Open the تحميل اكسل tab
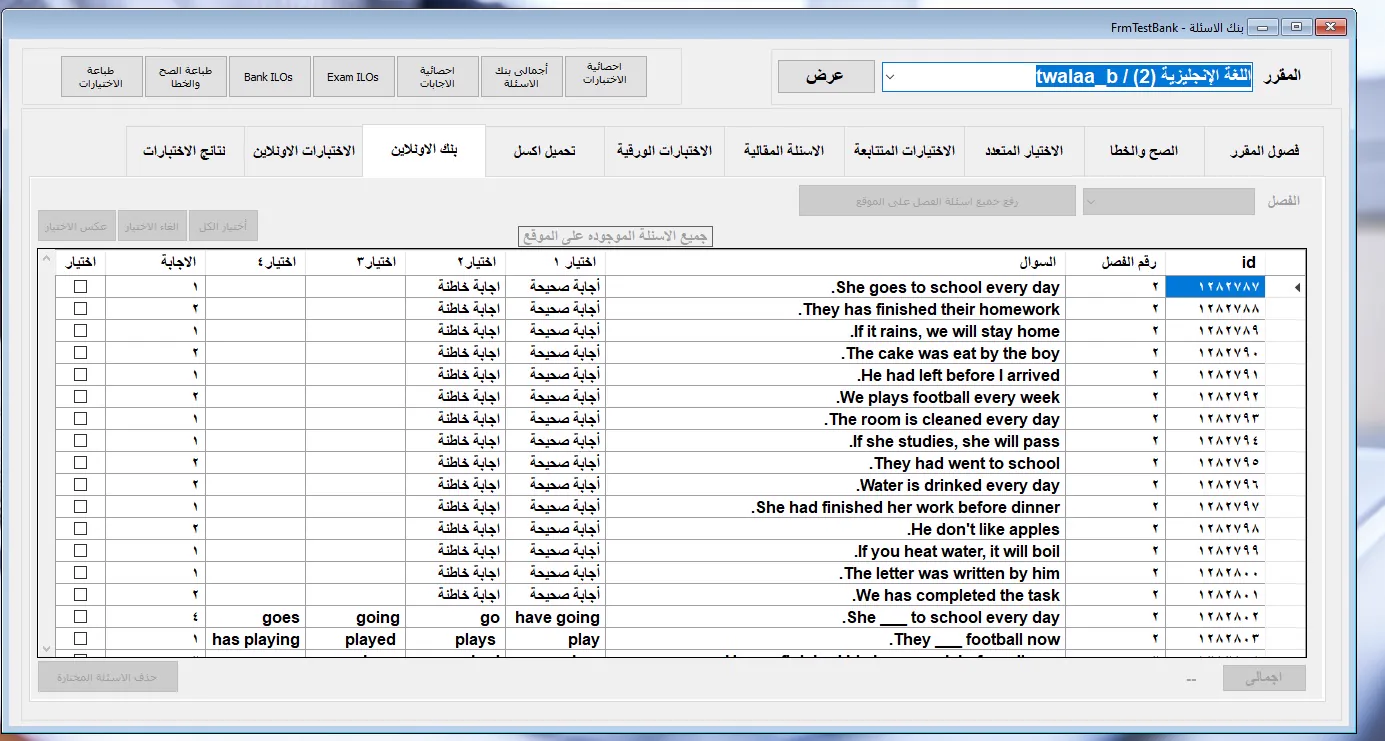1385x741 pixels. [x=544, y=151]
